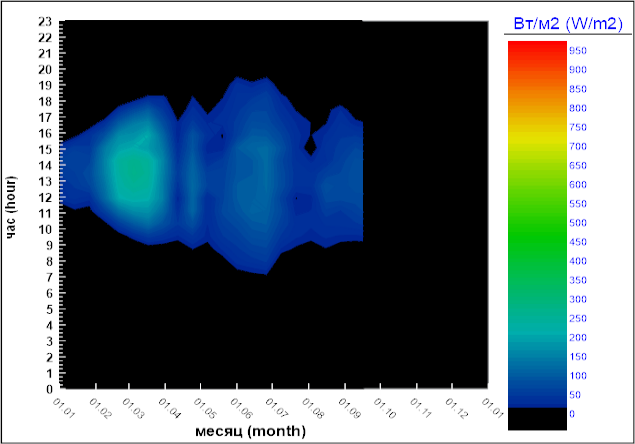Click hour axis label 4
This screenshot has width=635, height=444.
point(49,325)
